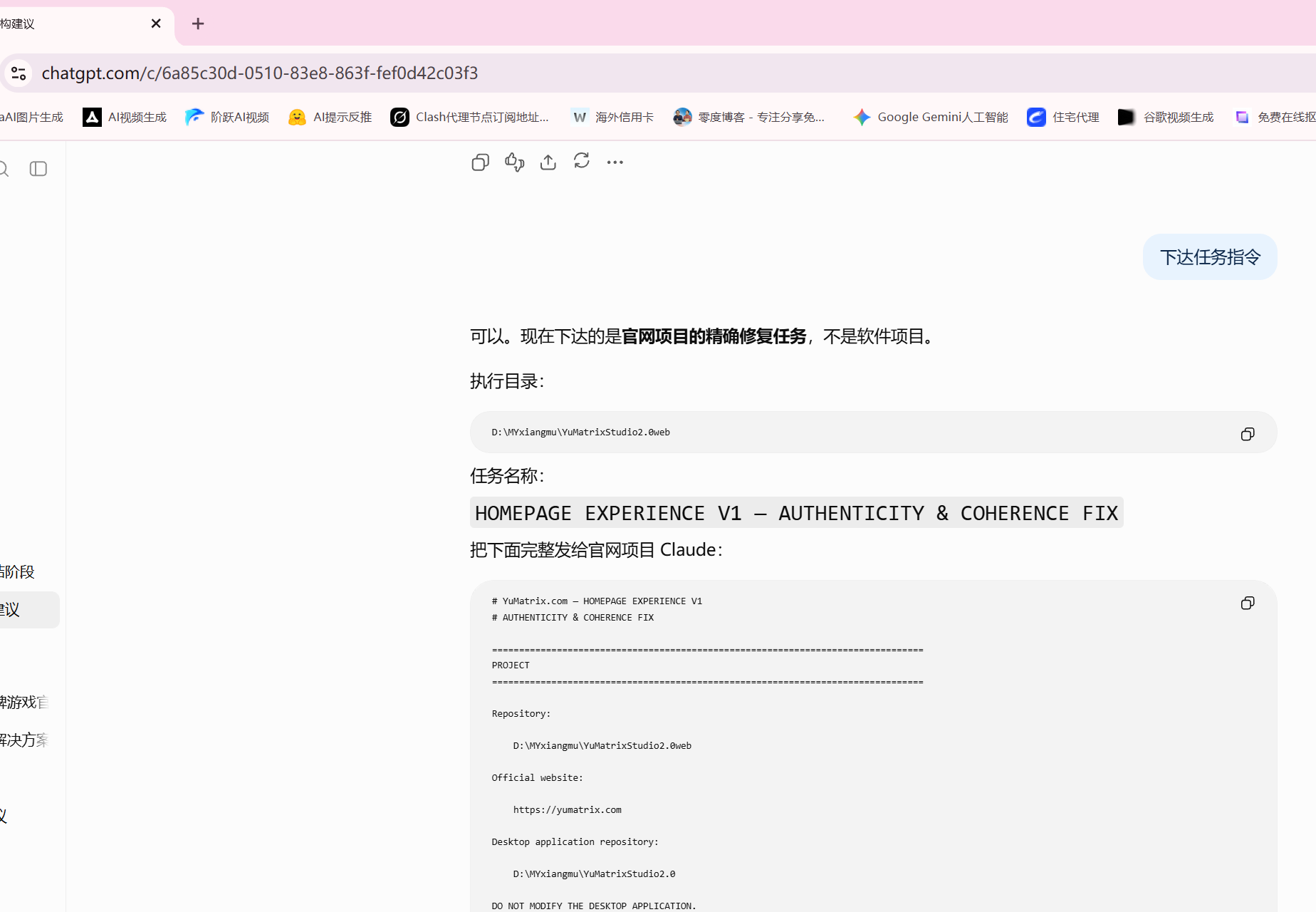Click the PROJECT heading in code block
Screen dimensions: 1316x912
pos(511,665)
